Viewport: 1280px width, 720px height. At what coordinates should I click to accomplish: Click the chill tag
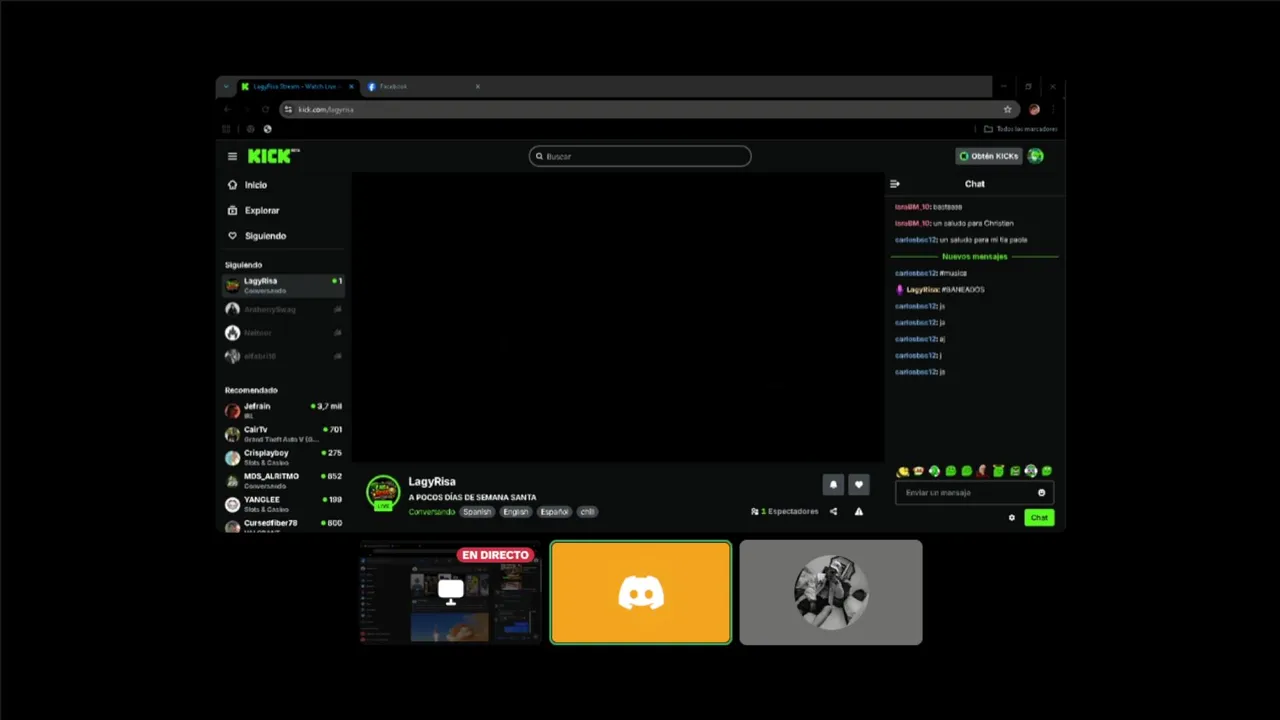pyautogui.click(x=587, y=512)
